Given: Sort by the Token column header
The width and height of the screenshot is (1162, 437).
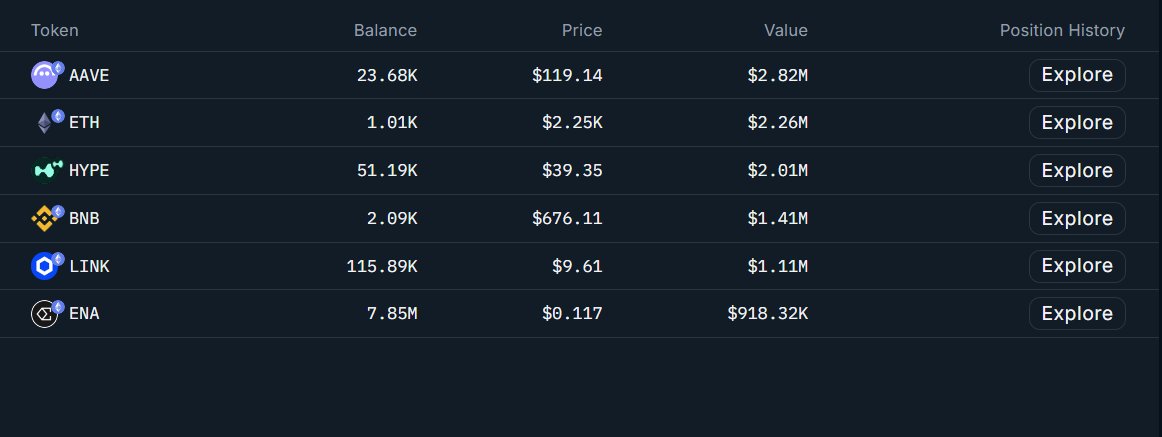Looking at the screenshot, I should tap(55, 30).
